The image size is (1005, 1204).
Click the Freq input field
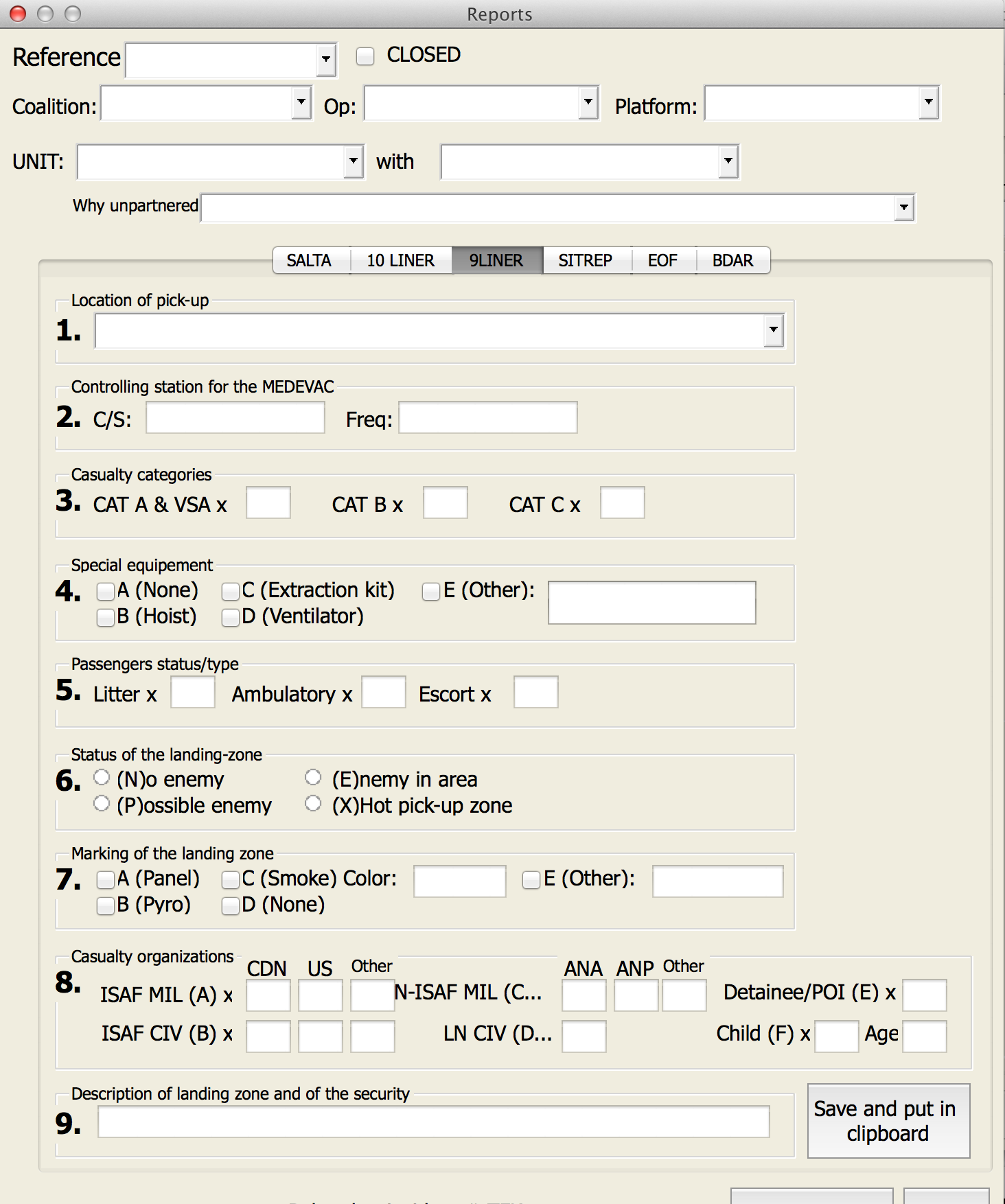click(488, 417)
